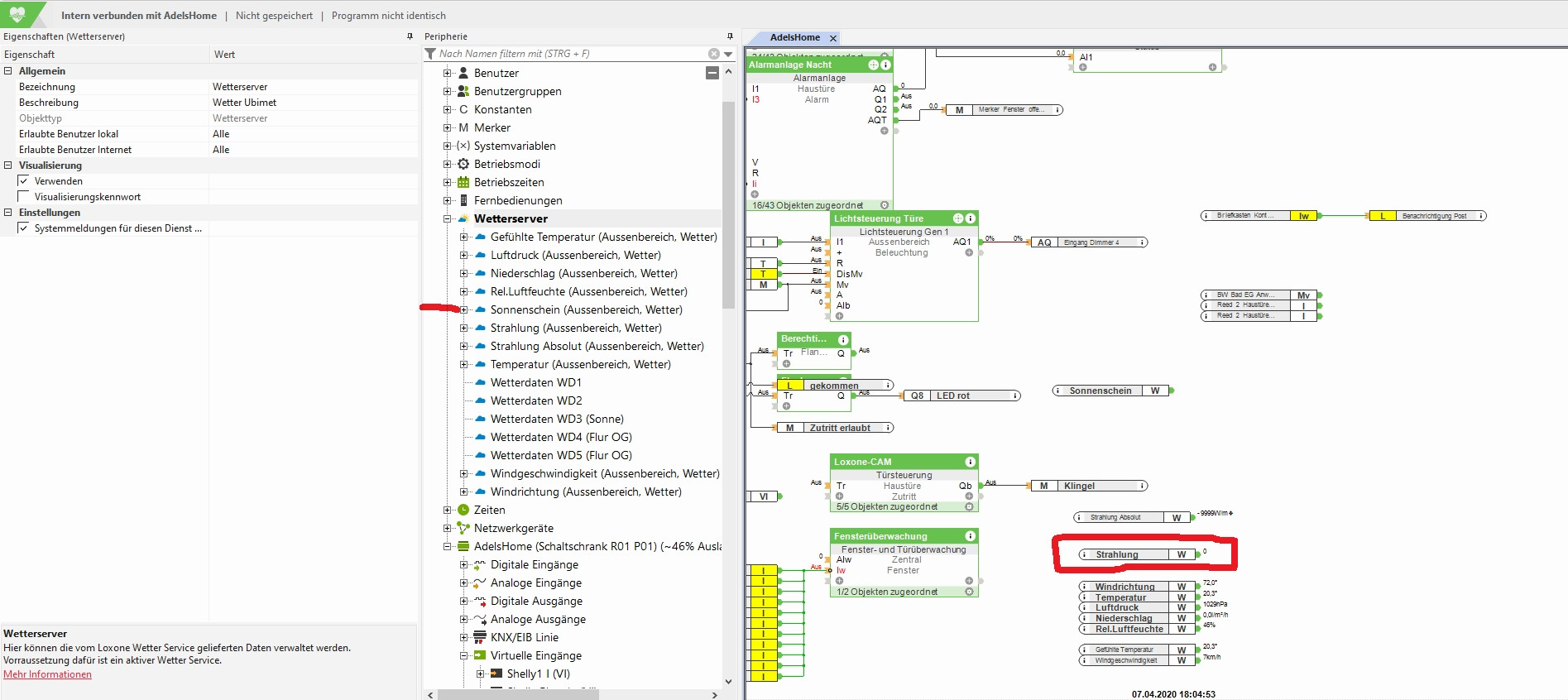The height and width of the screenshot is (700, 1568).
Task: Select Wetterdaten WD3 (Sonne) in tree
Action: point(556,419)
